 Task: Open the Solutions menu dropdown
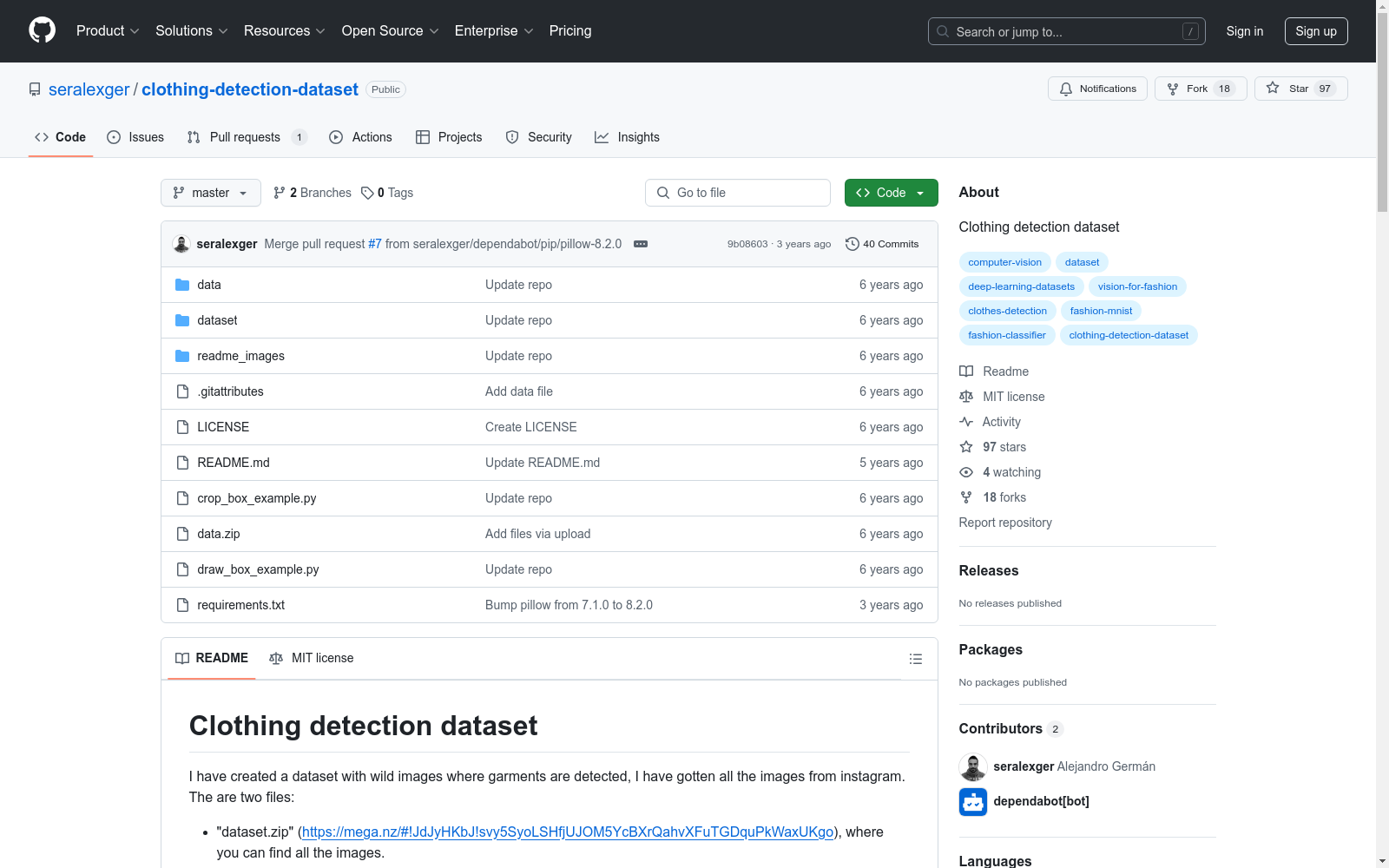coord(192,31)
